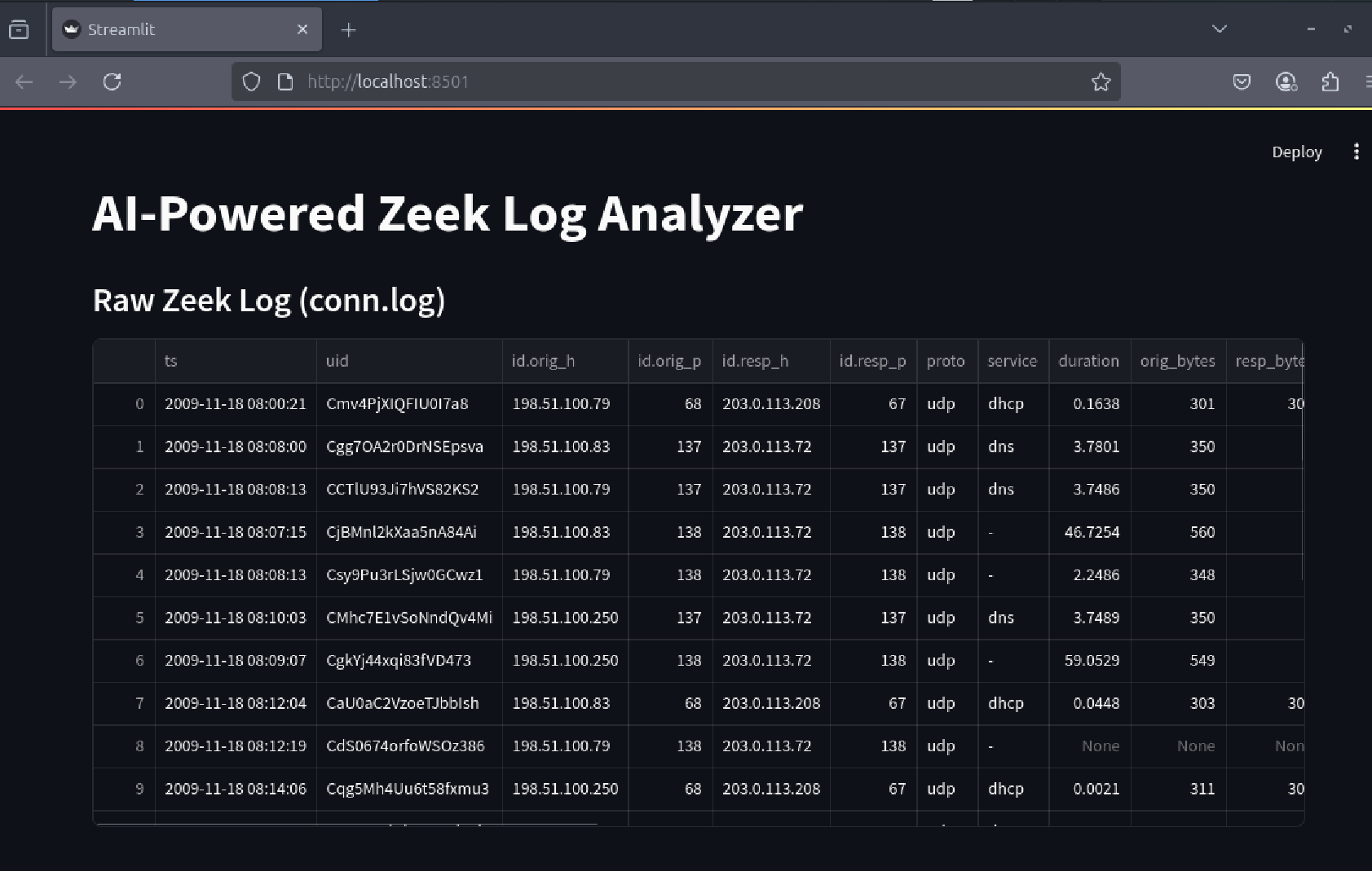Viewport: 1372px width, 871px height.
Task: Click the service column header
Action: 1012,361
